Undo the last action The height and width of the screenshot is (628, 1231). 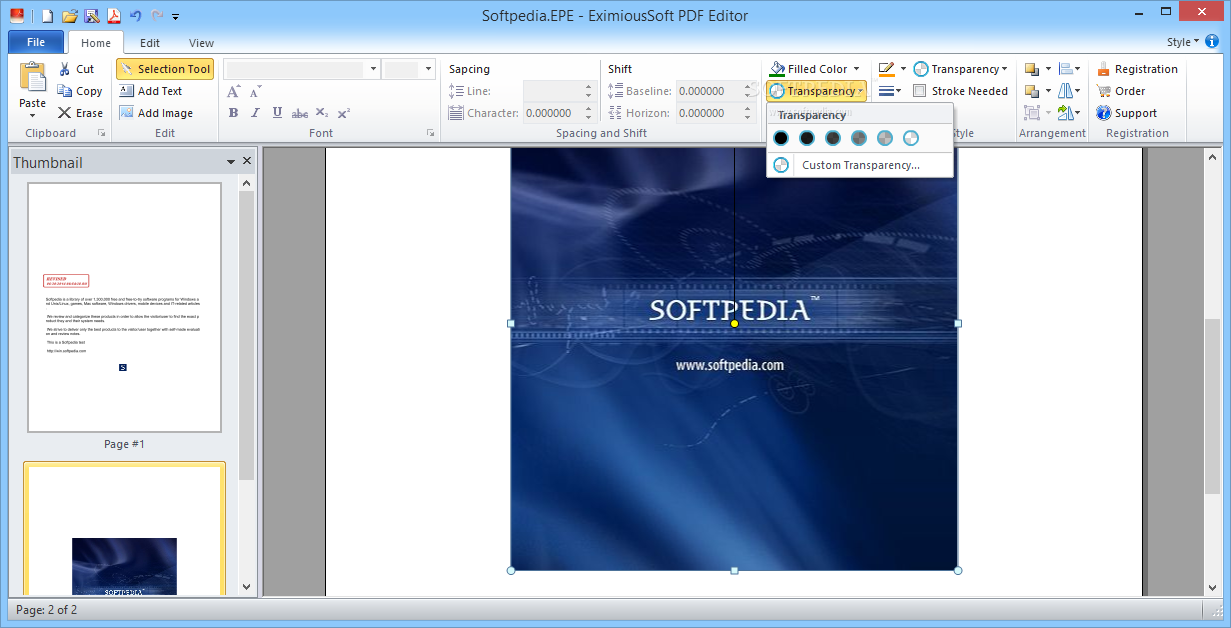coord(136,16)
